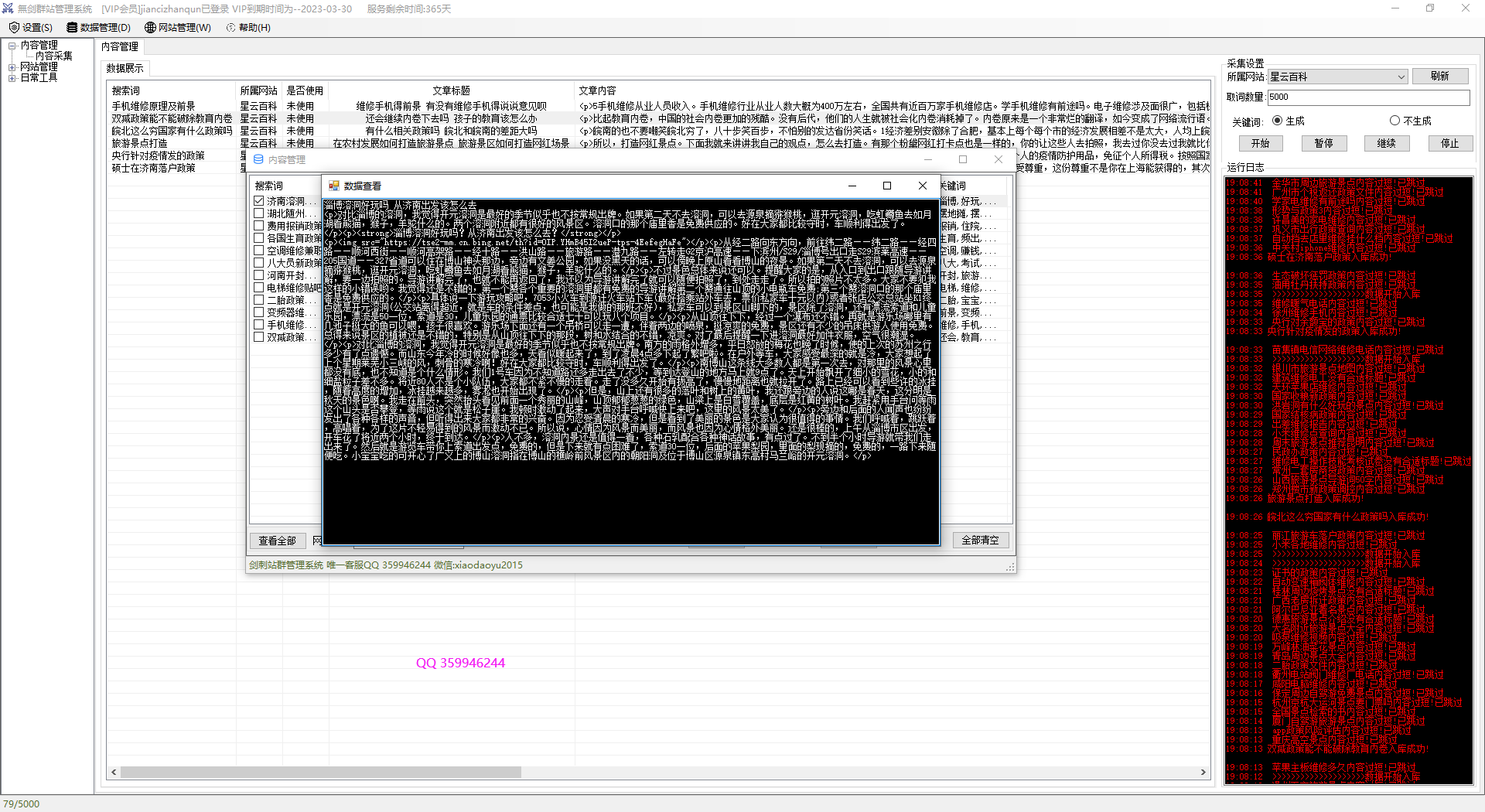Viewport: 1485px width, 812px height.
Task: Select the 不生成 keyword radio button
Action: coord(1395,121)
